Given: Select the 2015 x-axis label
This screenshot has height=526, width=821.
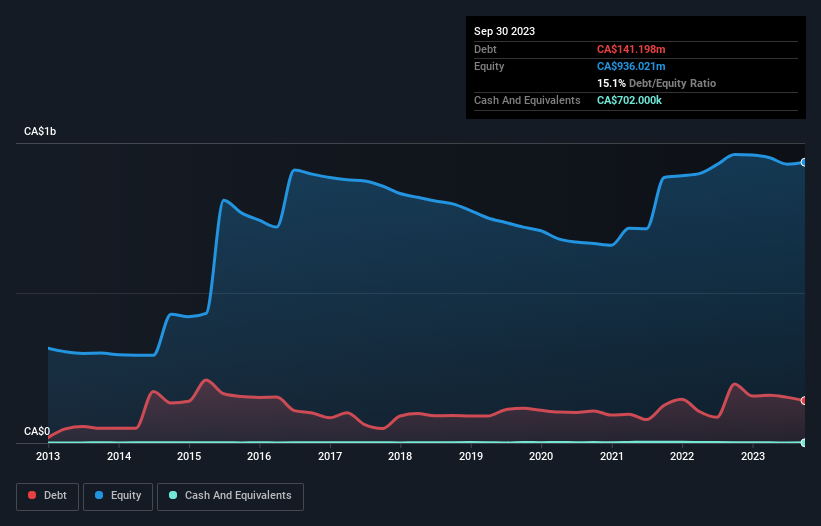Looking at the screenshot, I should click(189, 456).
